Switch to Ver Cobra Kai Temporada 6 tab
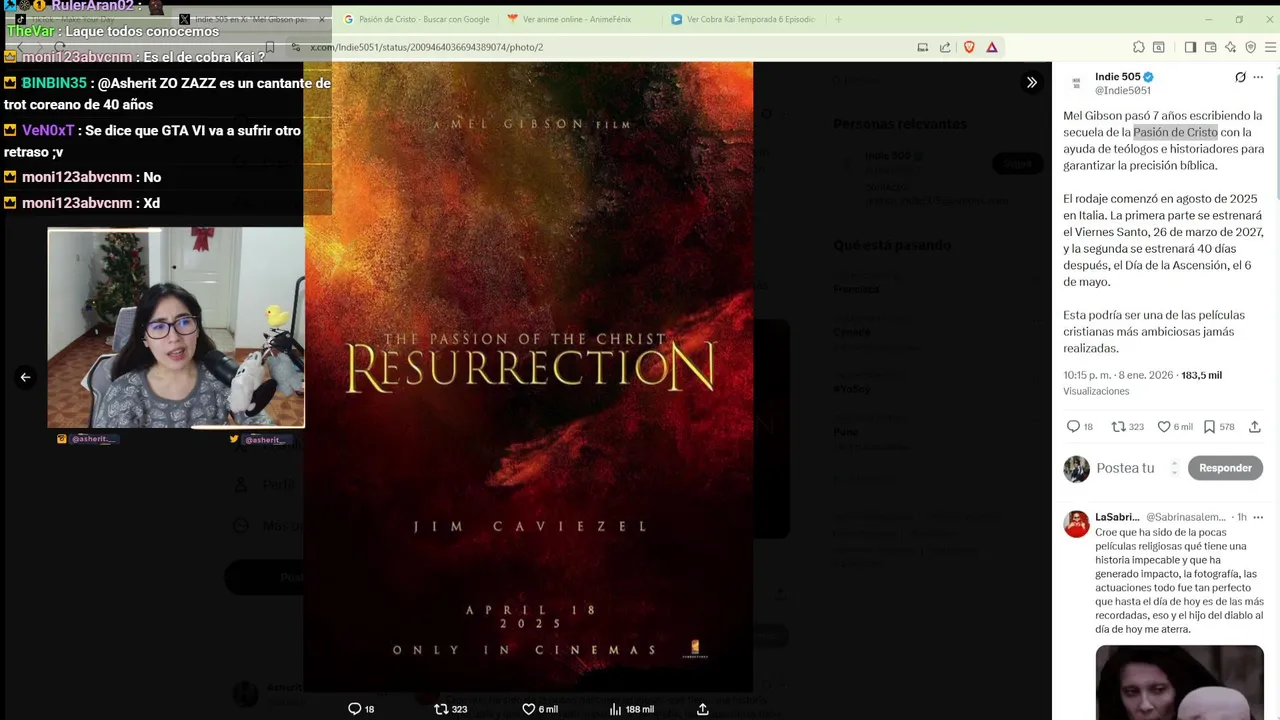The height and width of the screenshot is (720, 1280). pos(742,19)
